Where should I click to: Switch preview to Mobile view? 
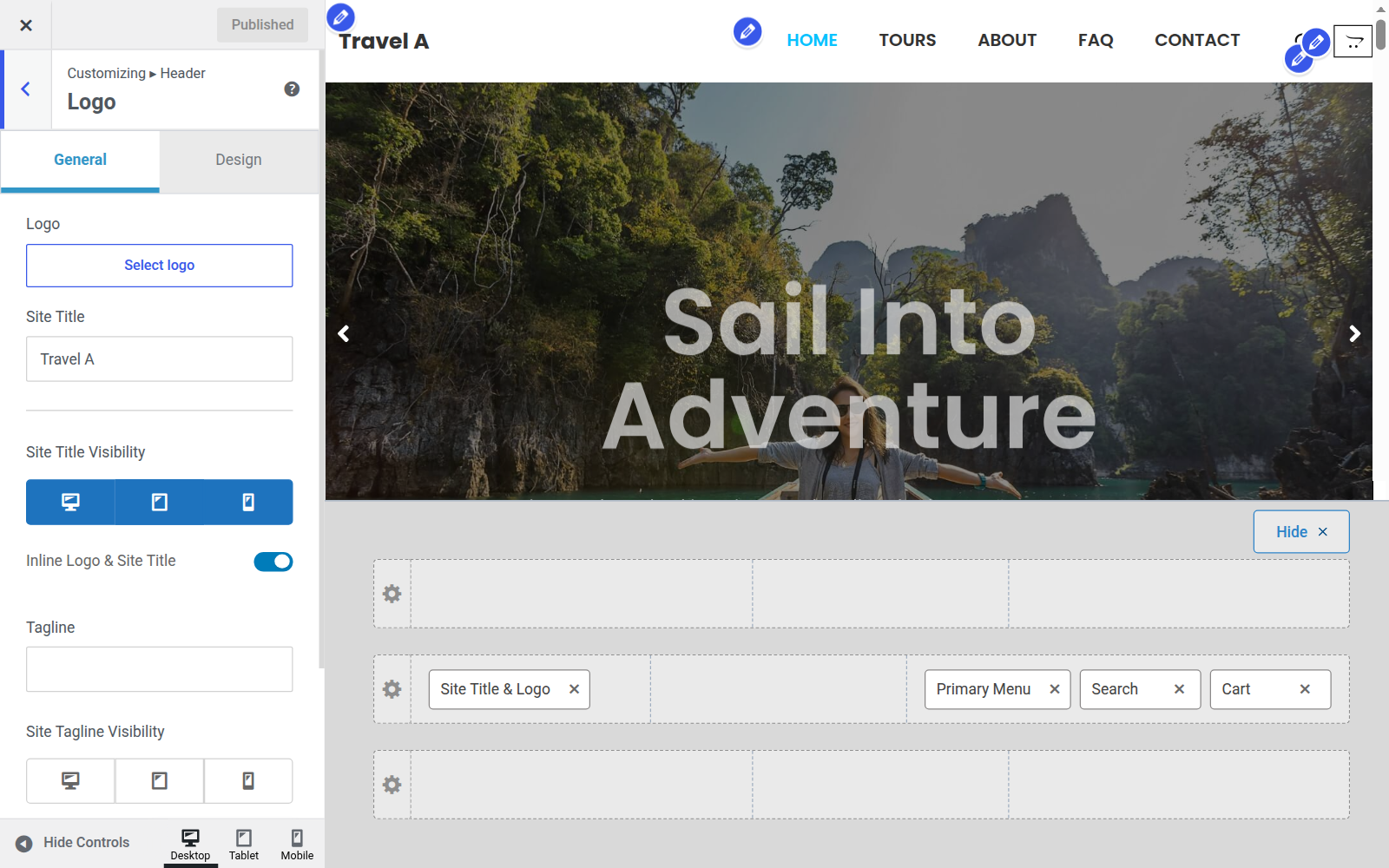297,844
